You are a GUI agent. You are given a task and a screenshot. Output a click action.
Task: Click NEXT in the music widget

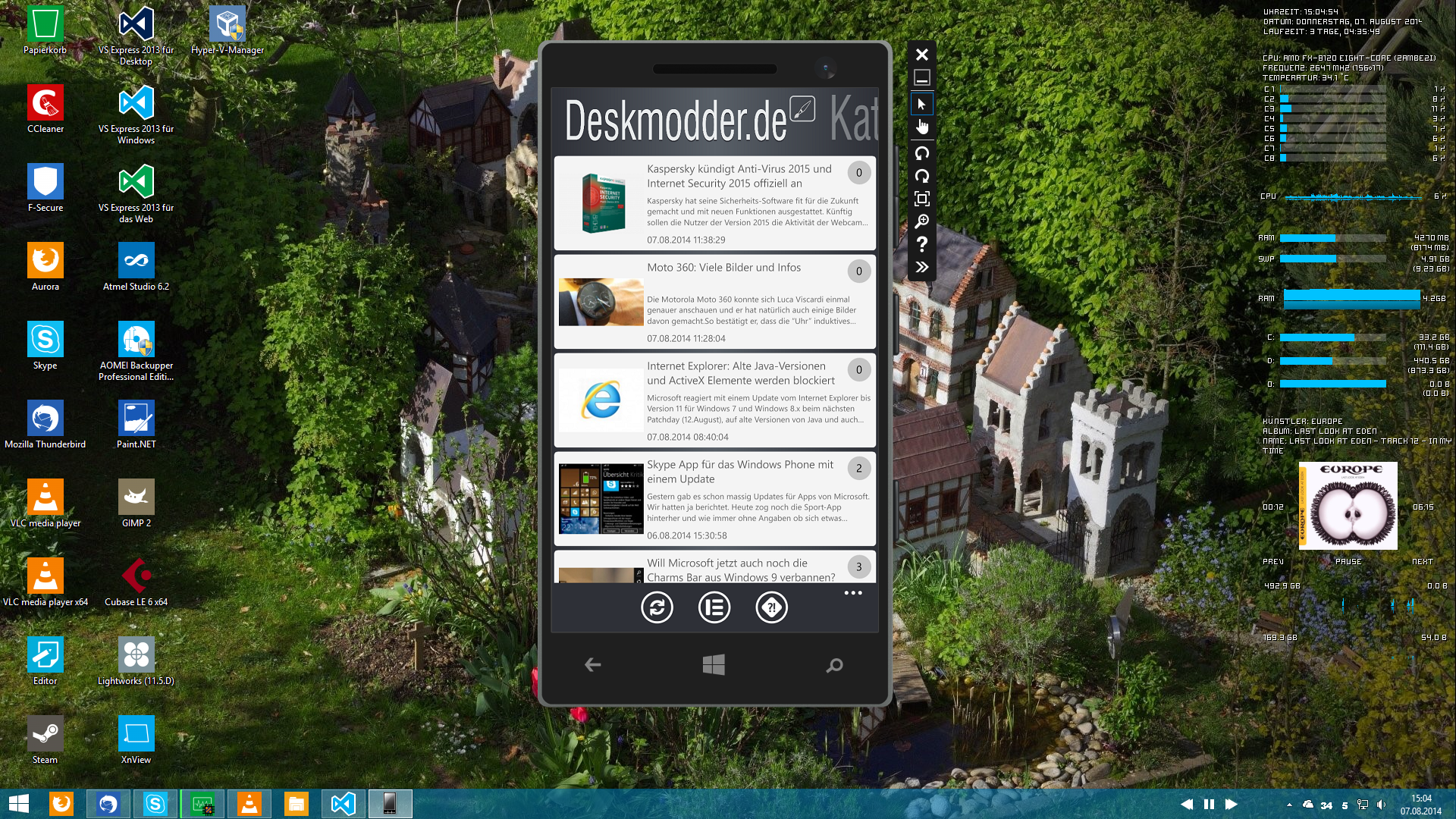point(1423,562)
